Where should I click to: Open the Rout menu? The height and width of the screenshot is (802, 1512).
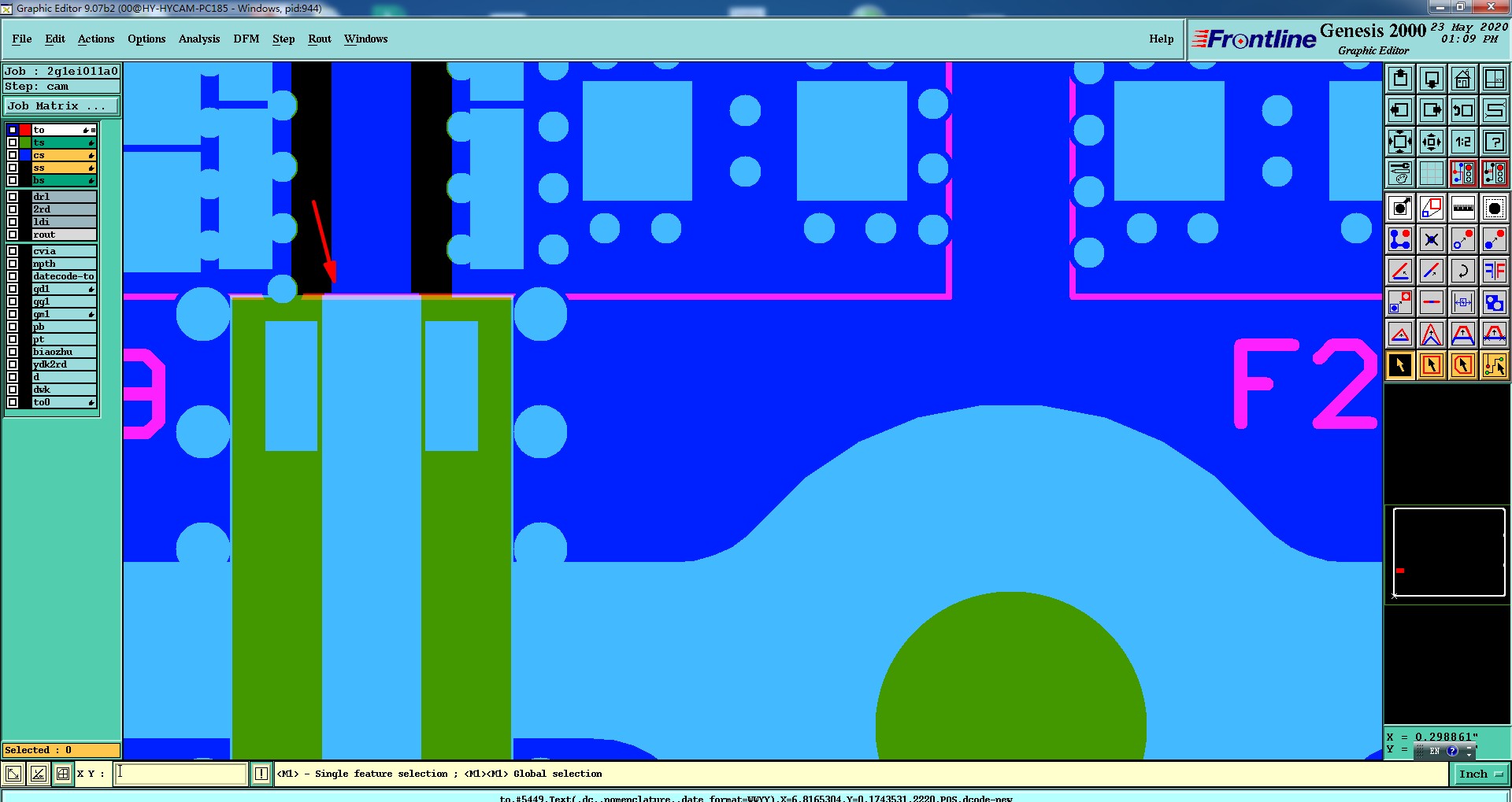pyautogui.click(x=320, y=39)
